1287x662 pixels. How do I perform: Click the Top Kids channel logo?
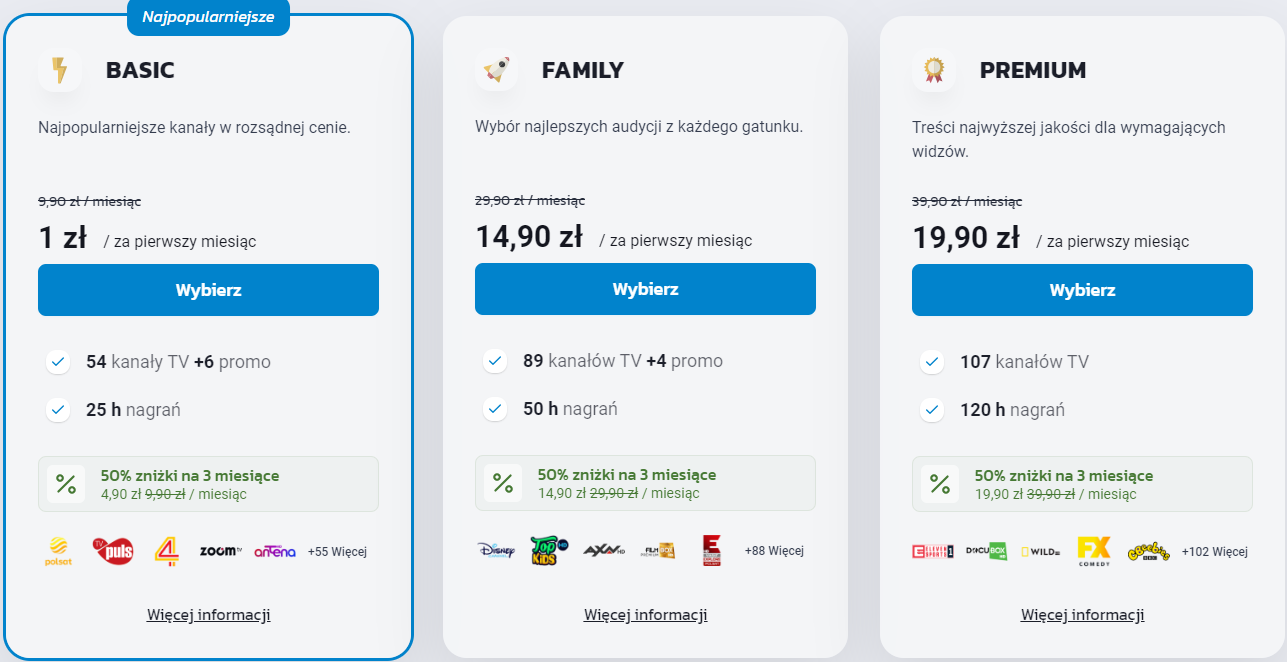[549, 551]
